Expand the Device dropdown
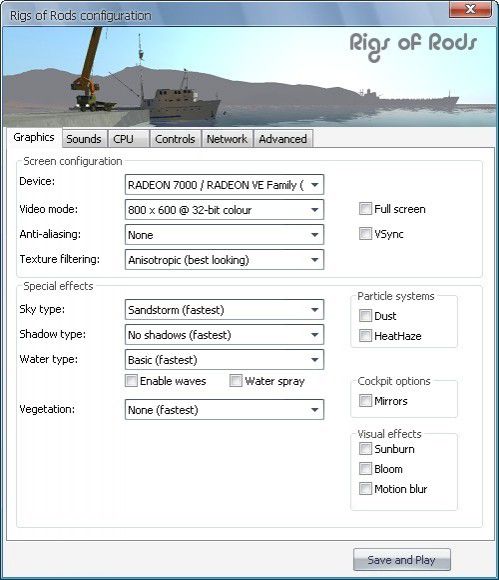 pos(224,185)
